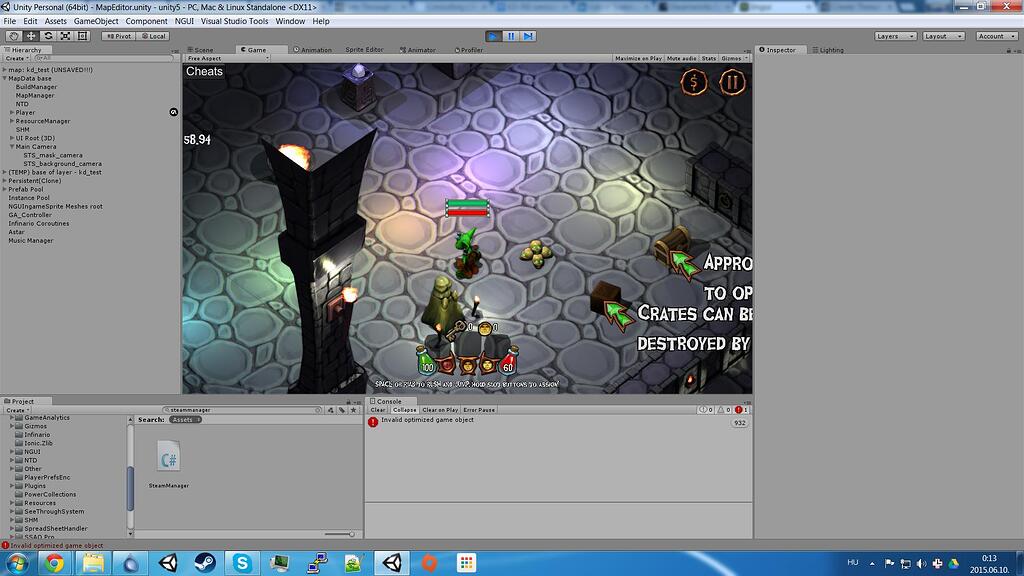Image resolution: width=1024 pixels, height=576 pixels.
Task: Select the Rotate tool in the toolbar
Action: (x=50, y=35)
